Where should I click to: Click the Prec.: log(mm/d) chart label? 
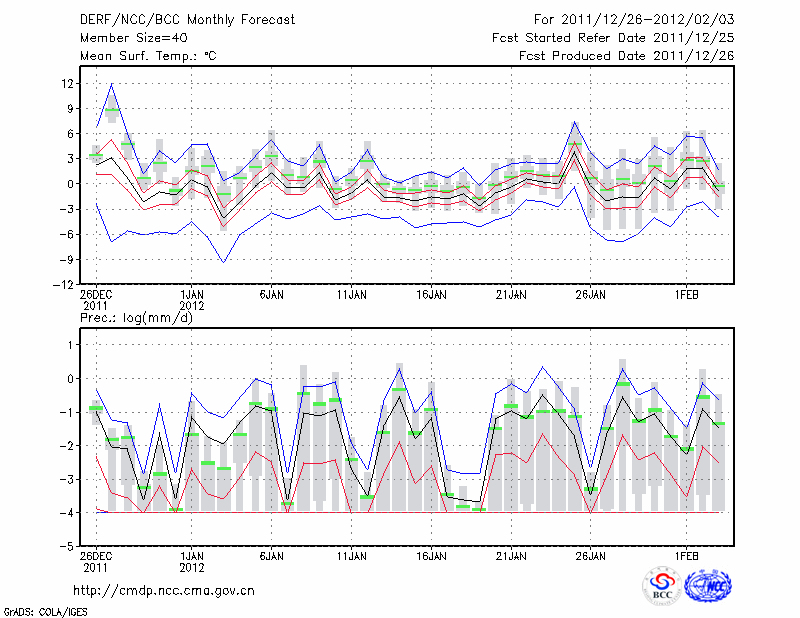(136, 318)
